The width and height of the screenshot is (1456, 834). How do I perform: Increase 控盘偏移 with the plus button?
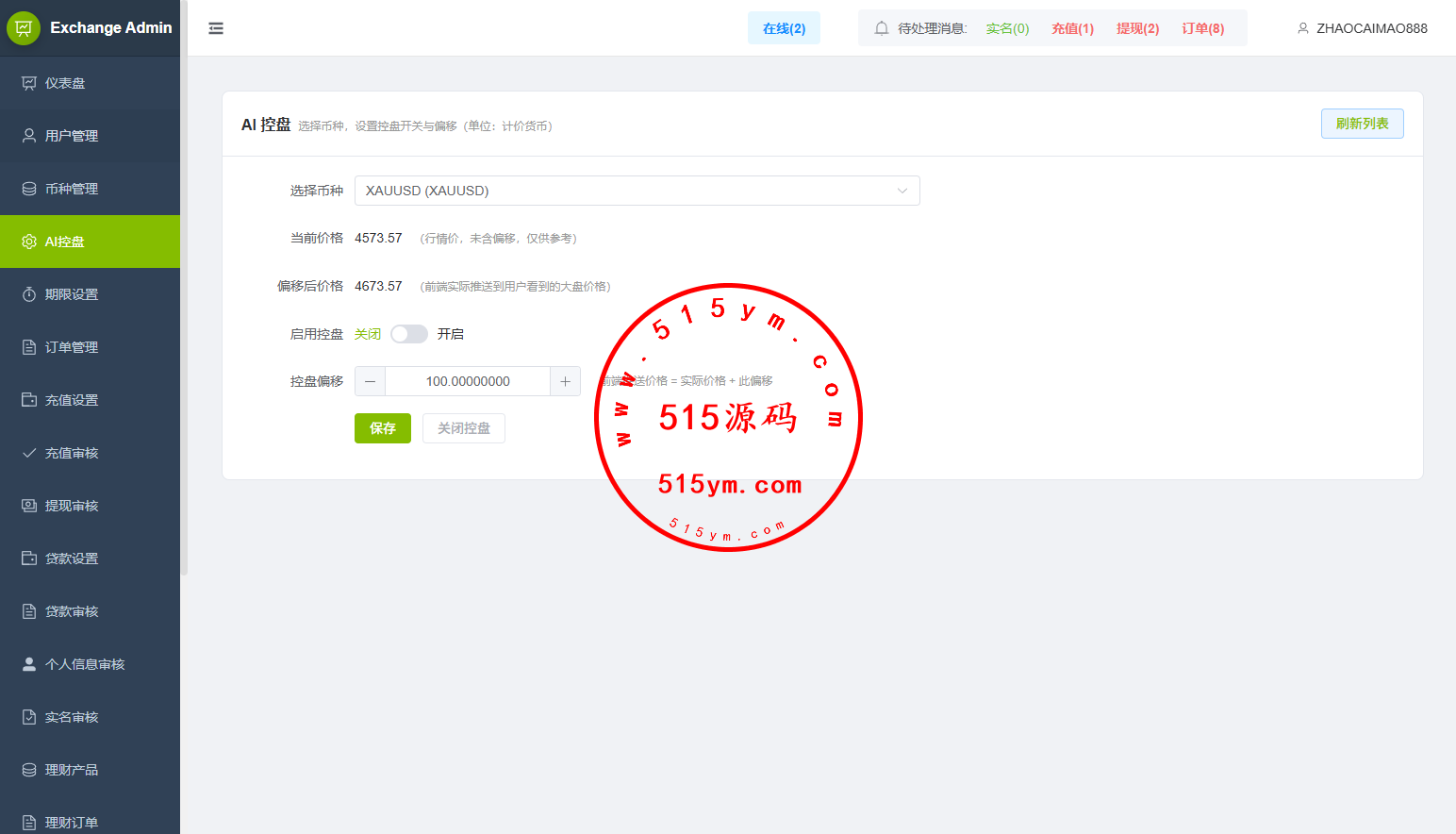click(x=565, y=381)
